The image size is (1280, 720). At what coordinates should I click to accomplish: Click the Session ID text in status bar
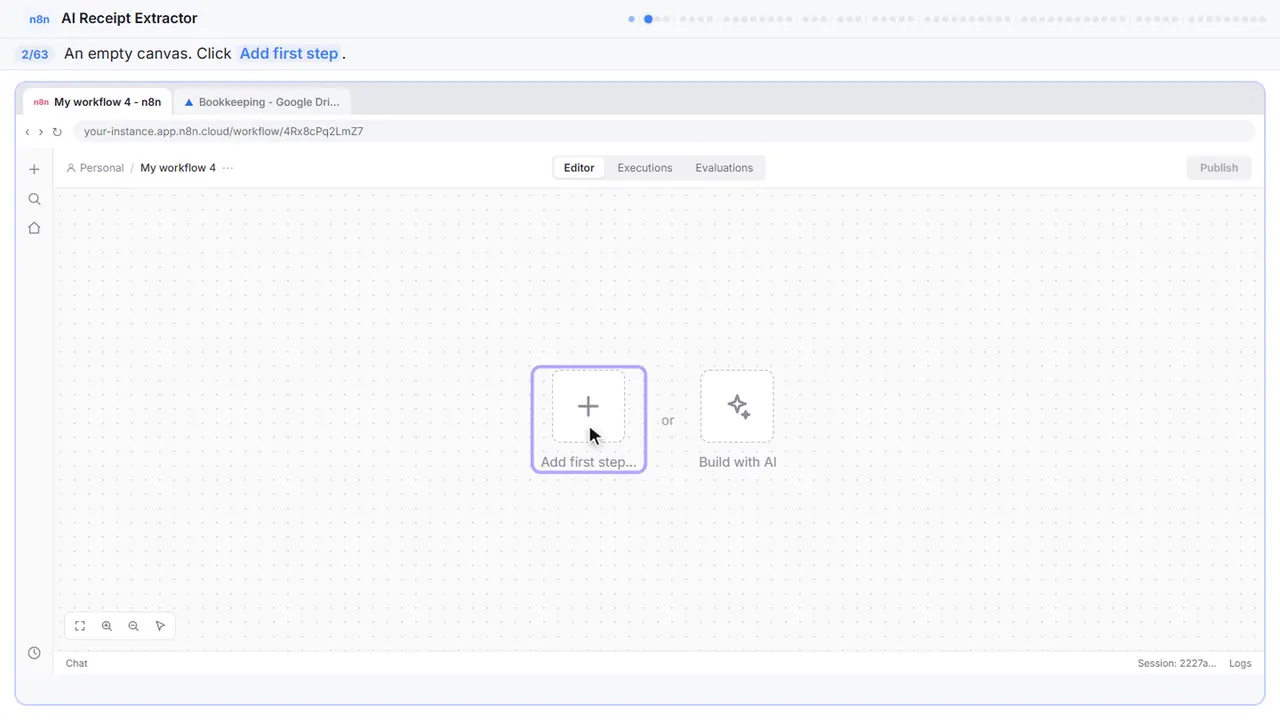pyautogui.click(x=1177, y=663)
